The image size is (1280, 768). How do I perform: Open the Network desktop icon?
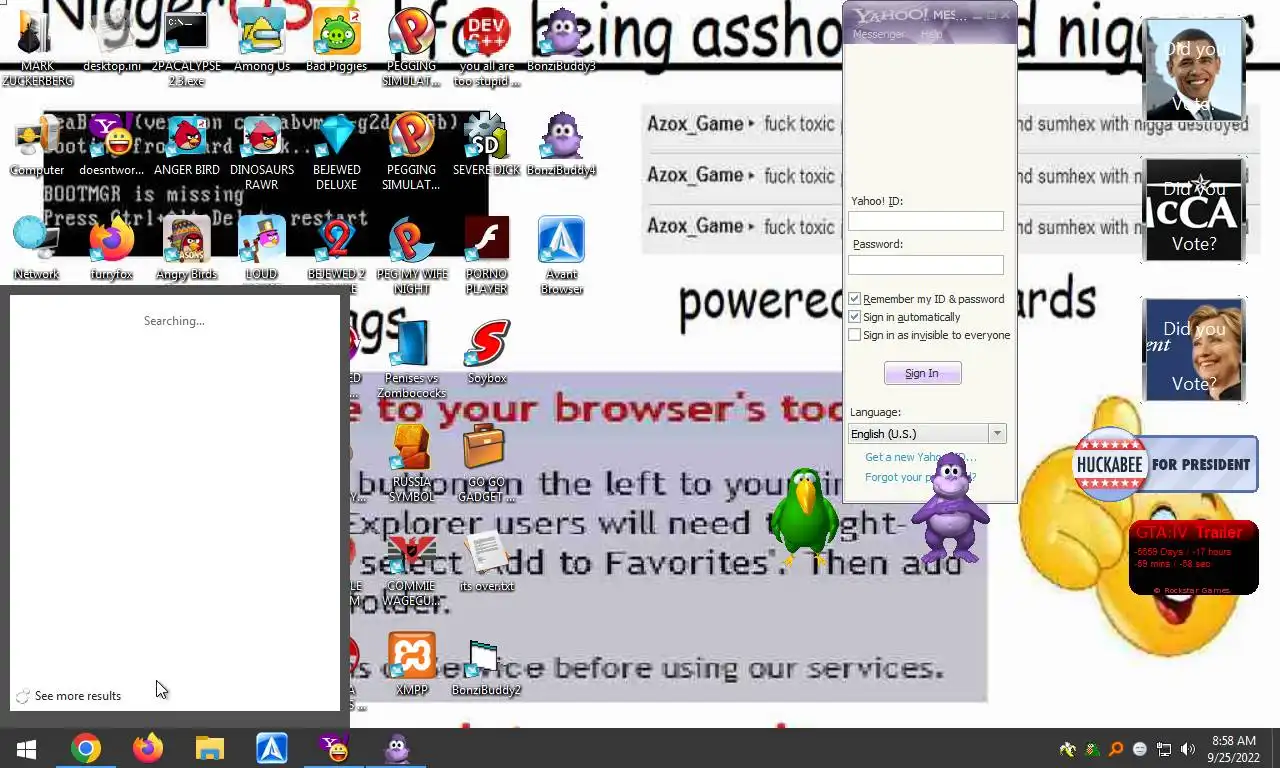tap(37, 249)
